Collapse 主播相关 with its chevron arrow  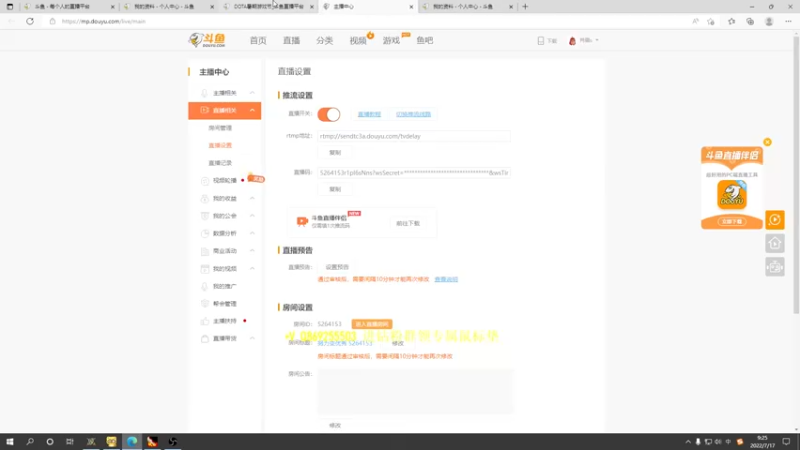[x=252, y=93]
